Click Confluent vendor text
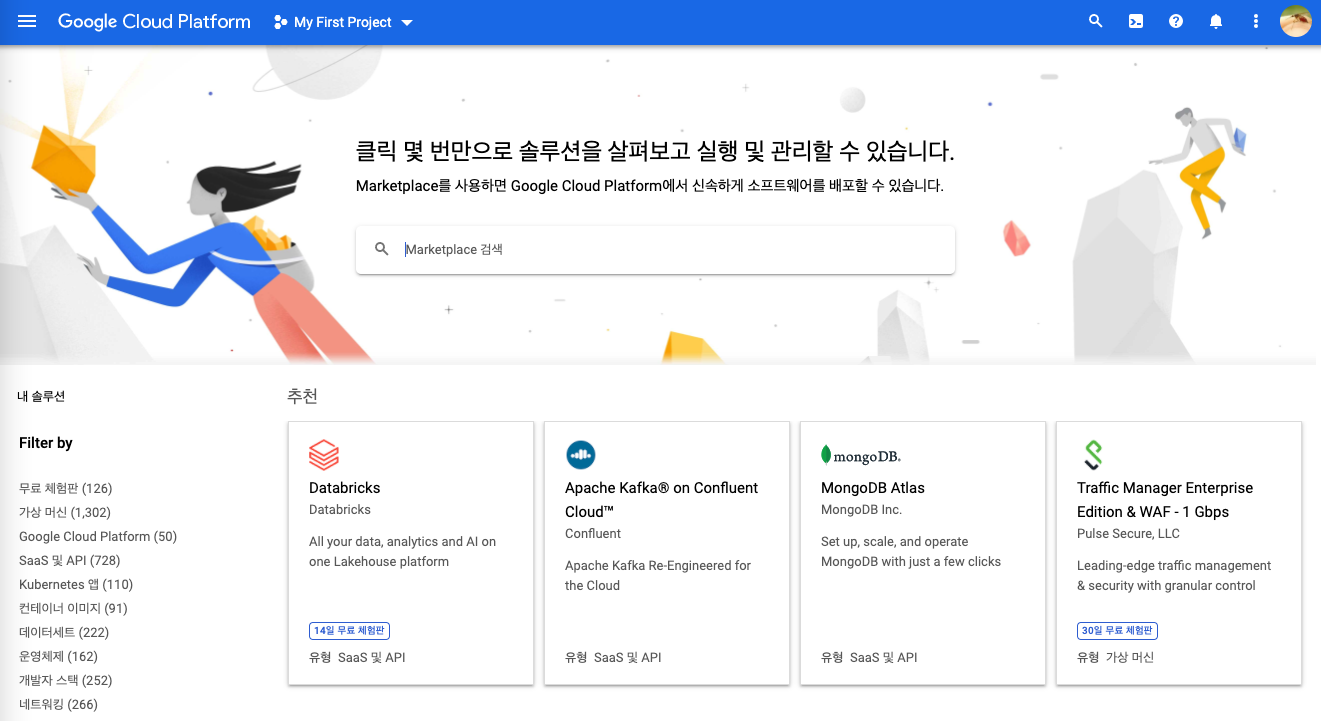This screenshot has width=1321, height=721. [x=593, y=534]
